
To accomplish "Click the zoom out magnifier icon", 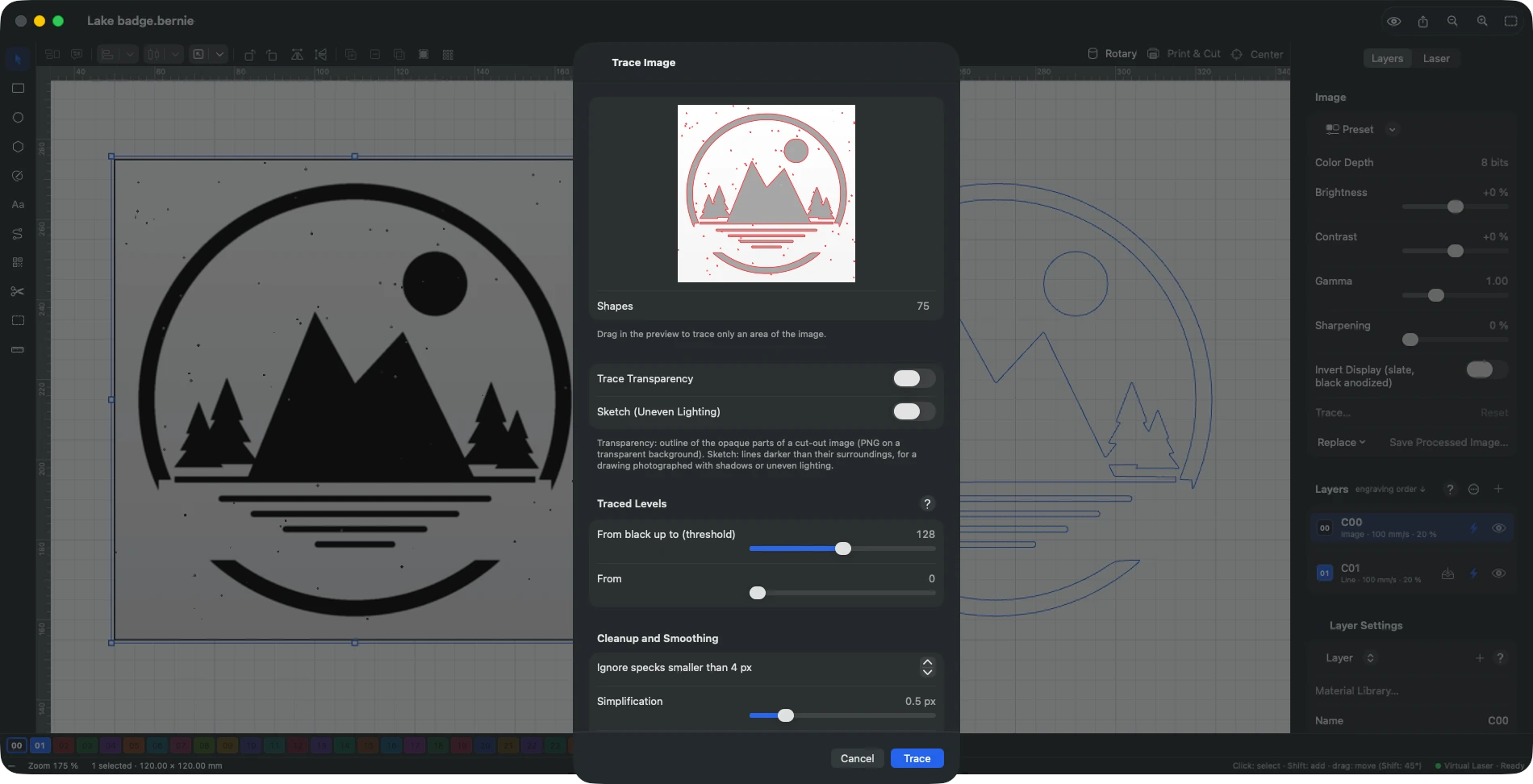I will (1452, 21).
